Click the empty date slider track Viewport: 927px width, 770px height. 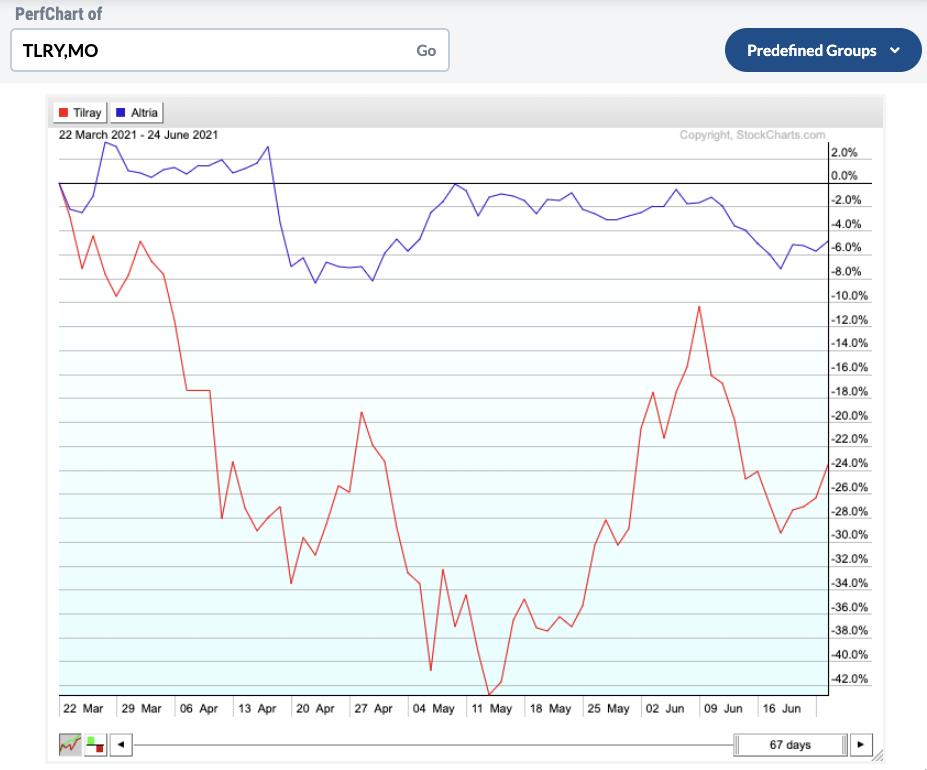click(430, 744)
